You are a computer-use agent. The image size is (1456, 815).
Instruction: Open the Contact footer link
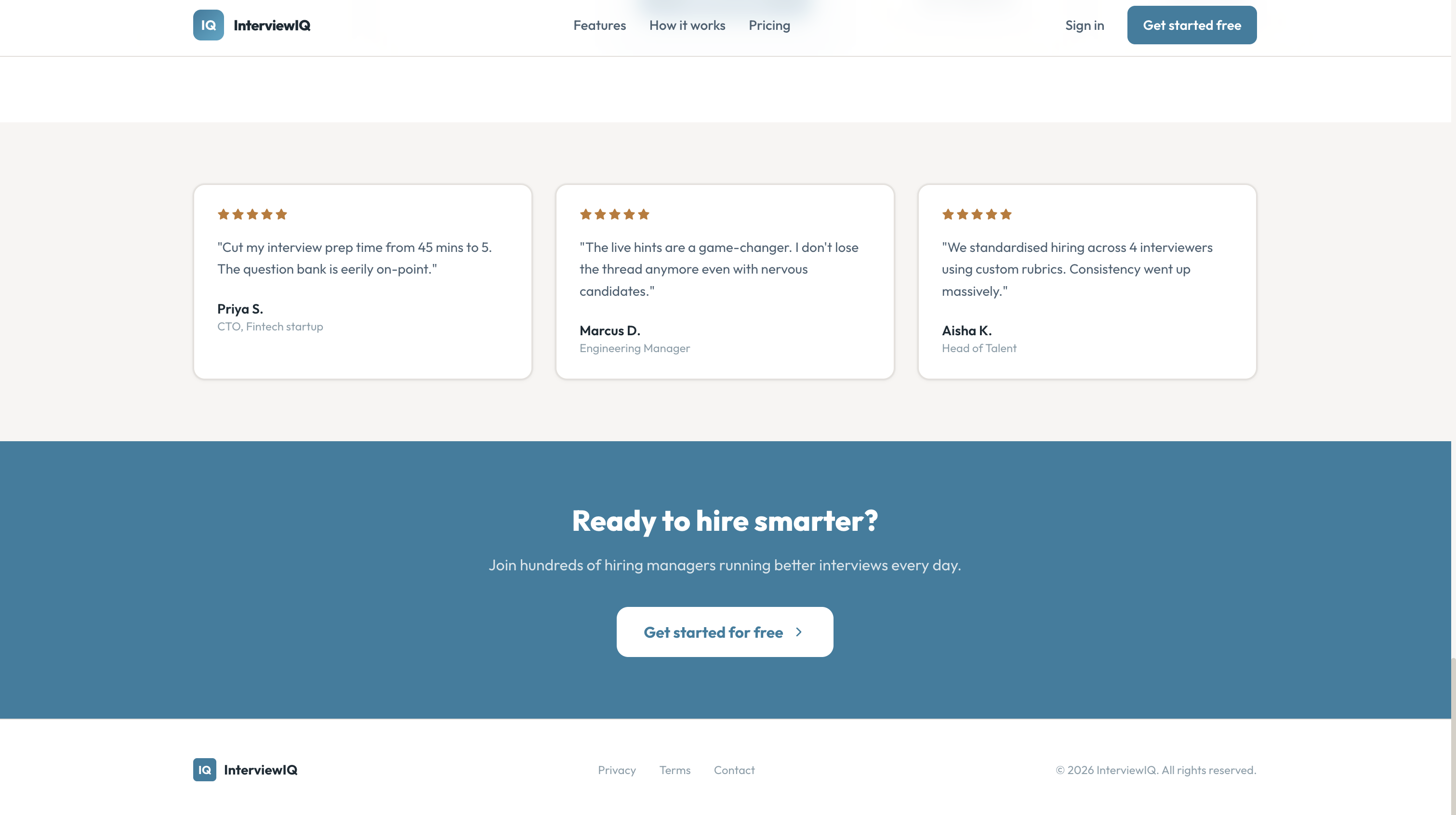[734, 770]
